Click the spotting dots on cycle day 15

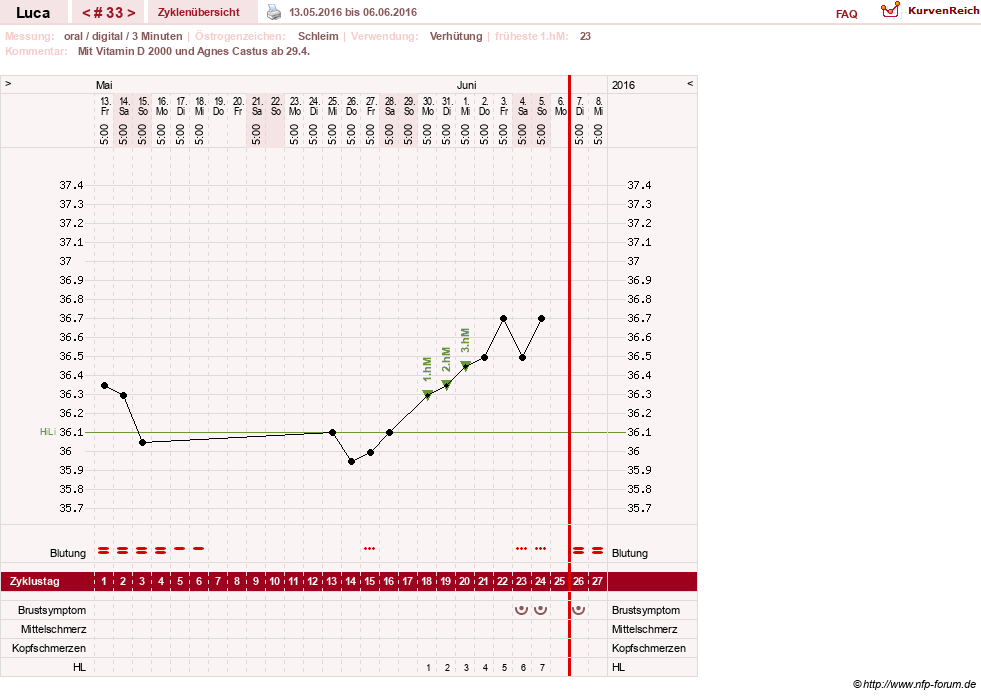coord(370,548)
